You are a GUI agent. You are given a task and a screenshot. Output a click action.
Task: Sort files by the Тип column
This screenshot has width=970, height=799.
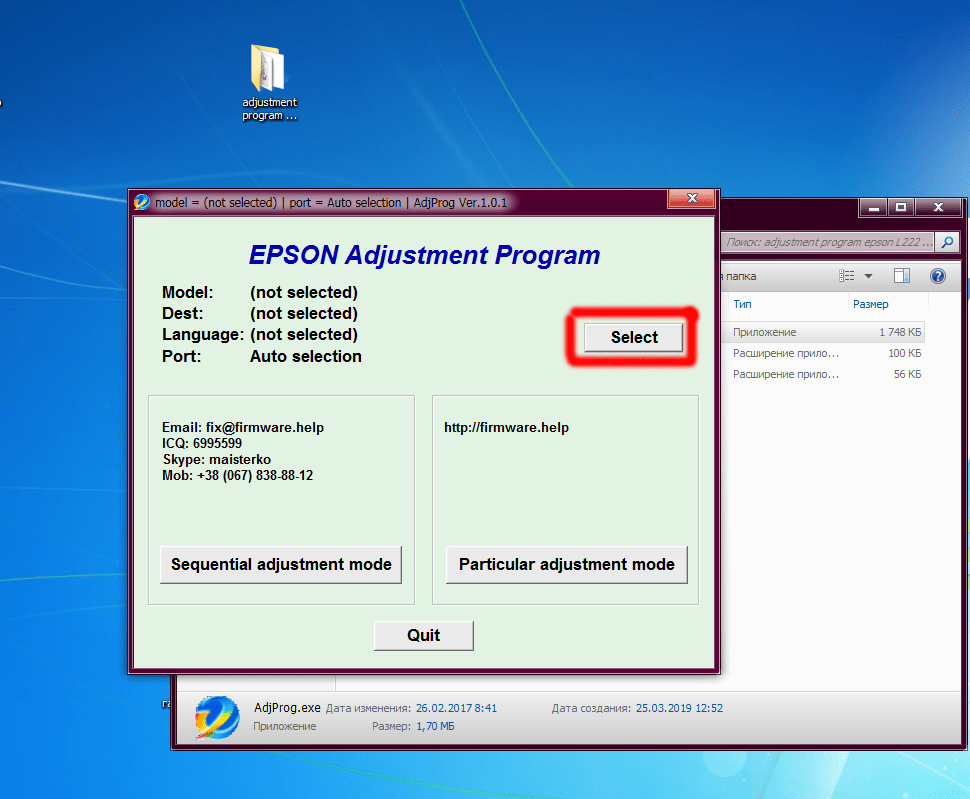click(742, 303)
